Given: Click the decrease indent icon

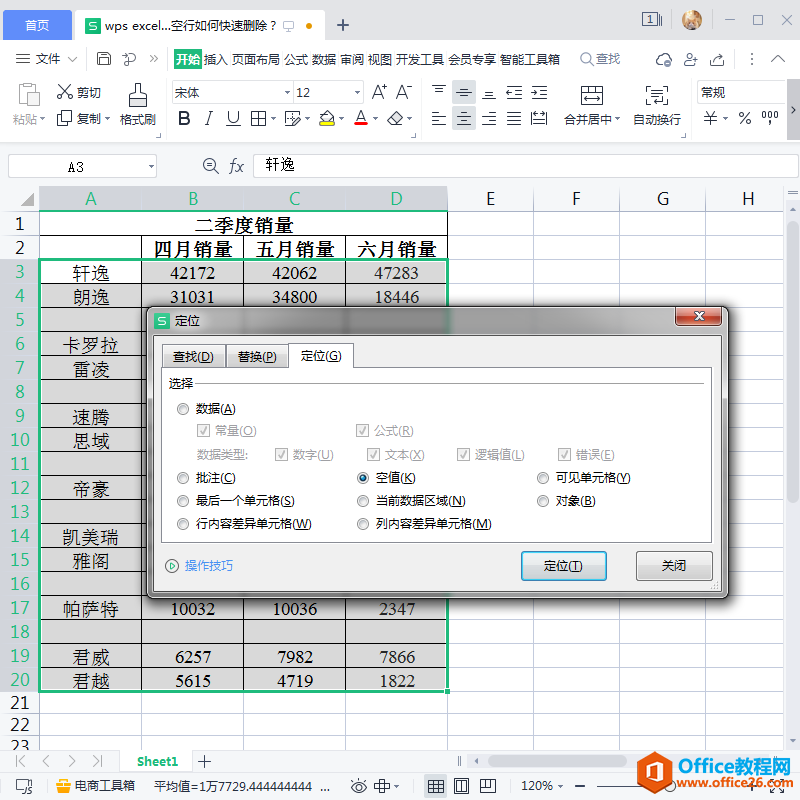Looking at the screenshot, I should tap(514, 92).
